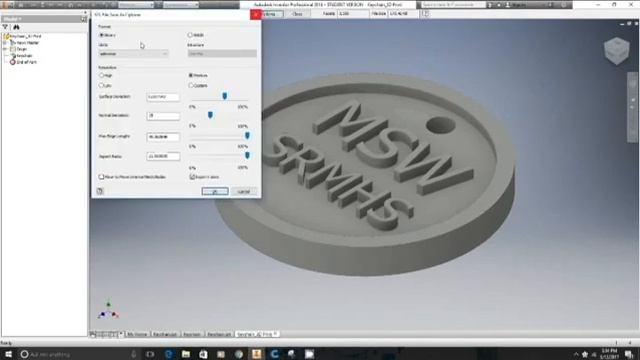This screenshot has height=360, width=640.
Task: Open the blue C app in taskbar
Action: [274, 354]
